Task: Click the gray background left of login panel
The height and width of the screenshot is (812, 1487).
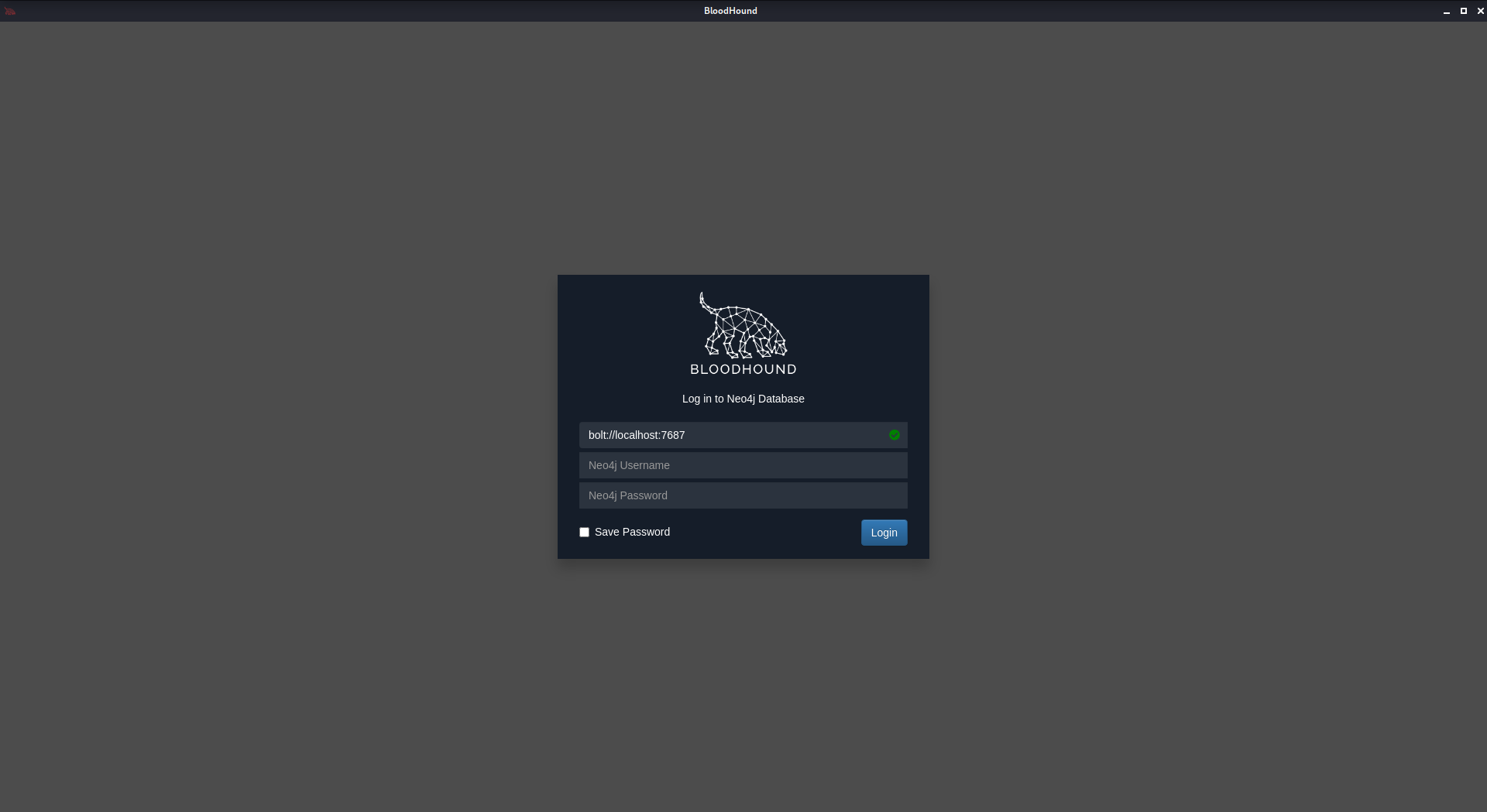Action: click(x=279, y=418)
